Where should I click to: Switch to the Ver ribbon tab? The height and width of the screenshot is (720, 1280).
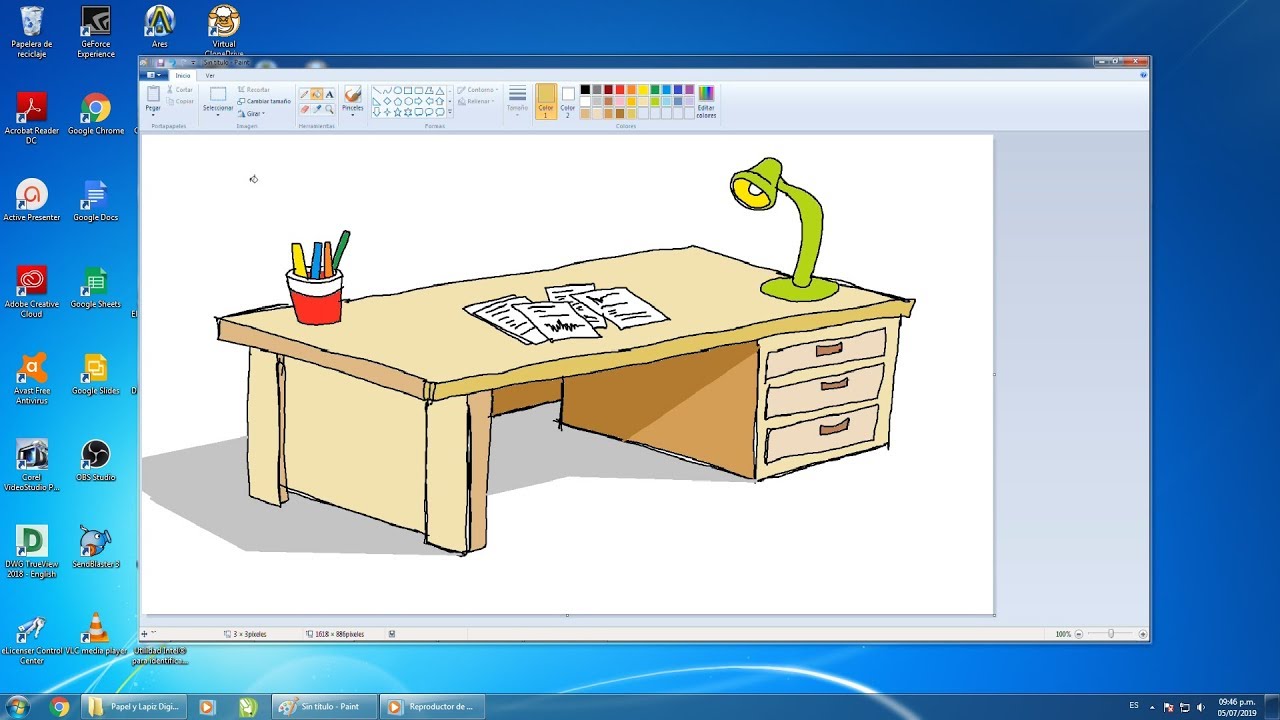(210, 75)
